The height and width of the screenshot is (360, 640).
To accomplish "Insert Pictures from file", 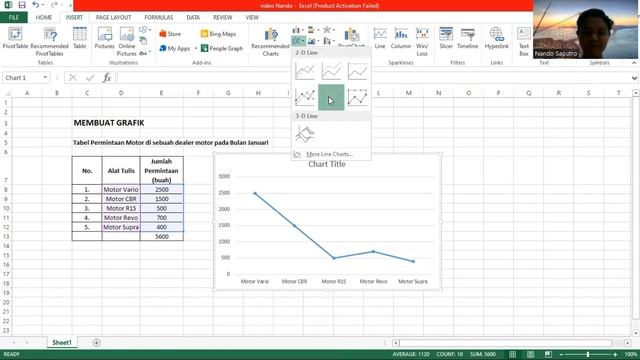I will coord(104,38).
